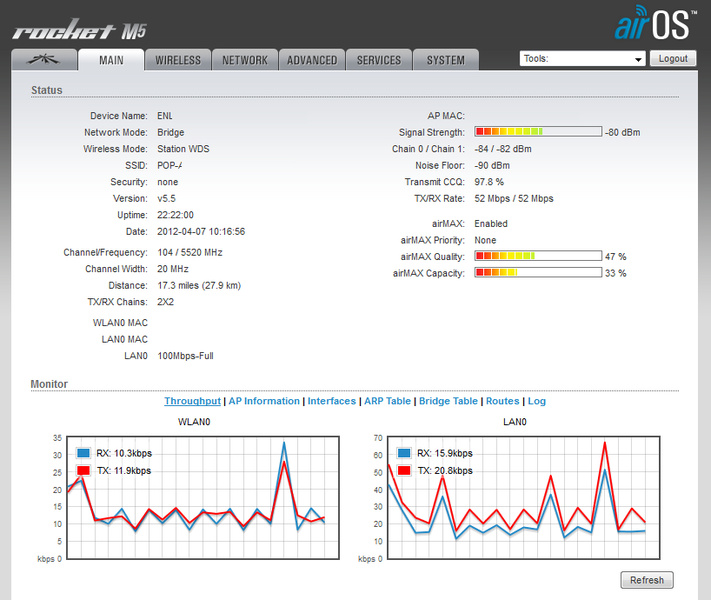The height and width of the screenshot is (600, 711).
Task: Open the Ubiquiti logo tab
Action: (44, 60)
